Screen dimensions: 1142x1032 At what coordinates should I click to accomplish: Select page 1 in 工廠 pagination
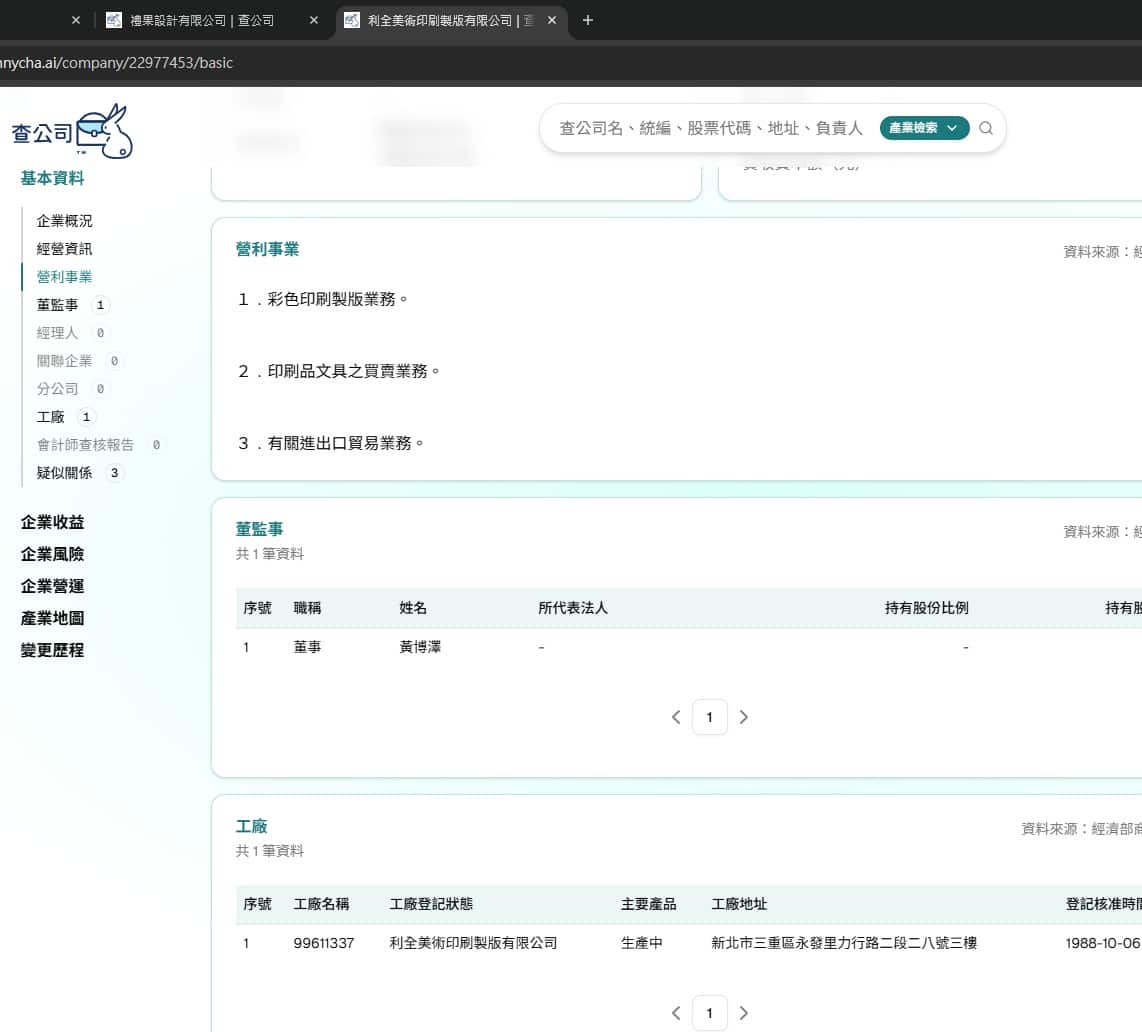[x=709, y=1013]
